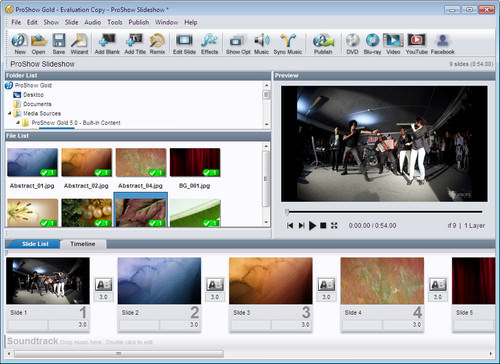Switch to the Timeline tab
Screen dimensions: 500x364
click(x=83, y=244)
